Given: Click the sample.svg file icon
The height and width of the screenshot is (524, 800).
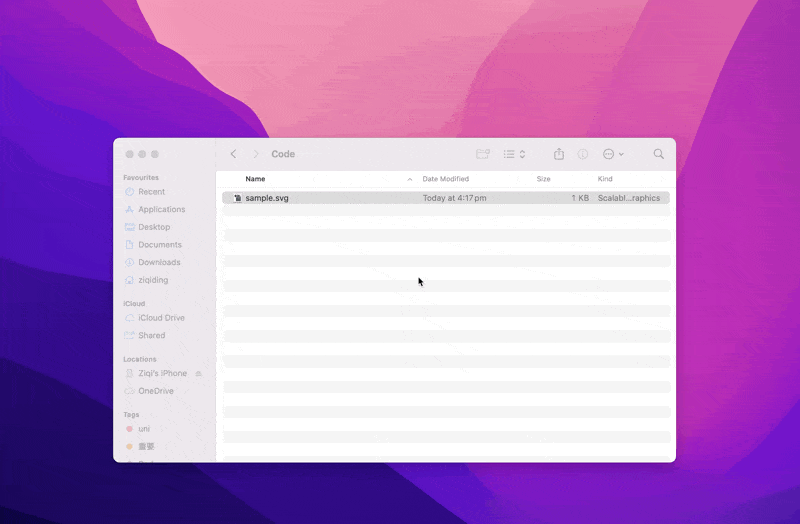Looking at the screenshot, I should pyautogui.click(x=237, y=198).
